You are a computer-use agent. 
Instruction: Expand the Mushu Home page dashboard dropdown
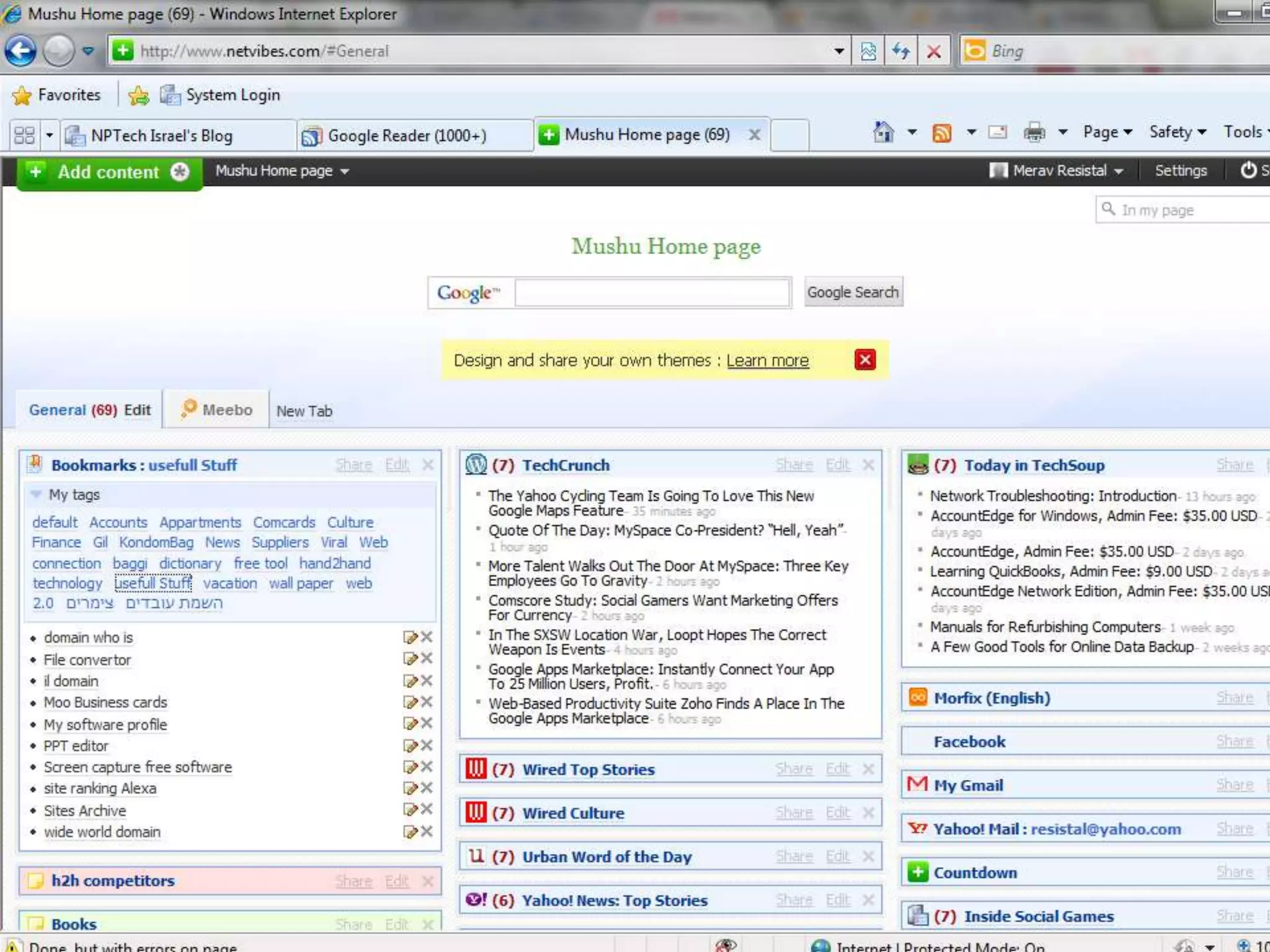tap(345, 172)
